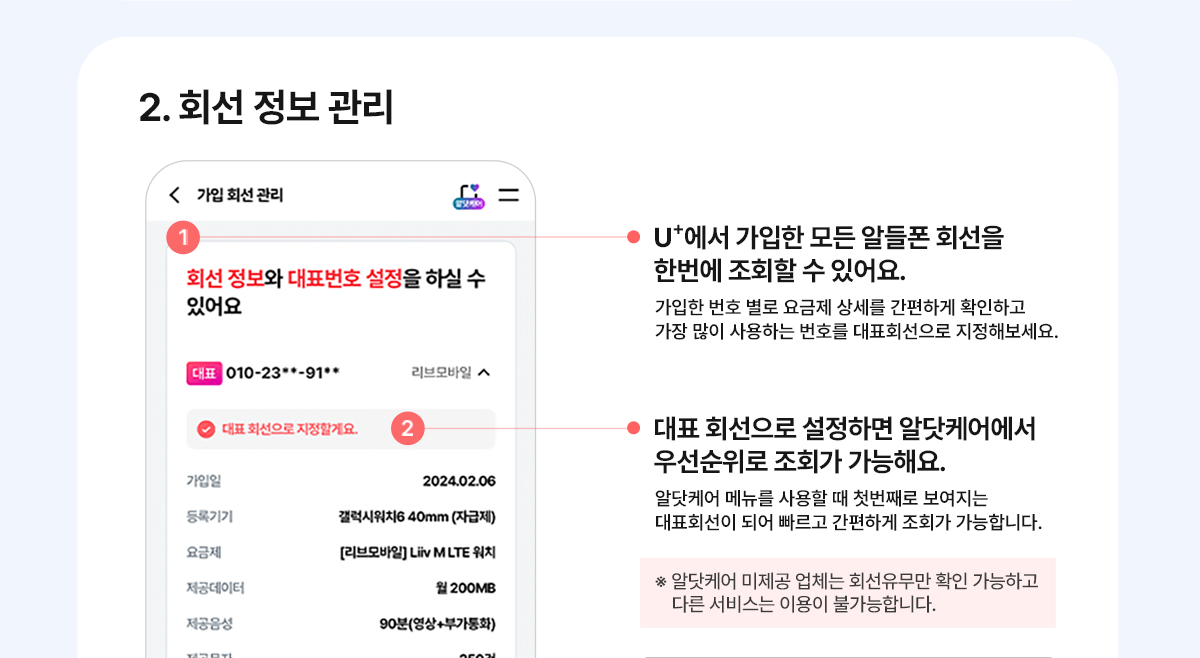Click the 제공데이터 label
This screenshot has height=658, width=1200.
point(216,588)
